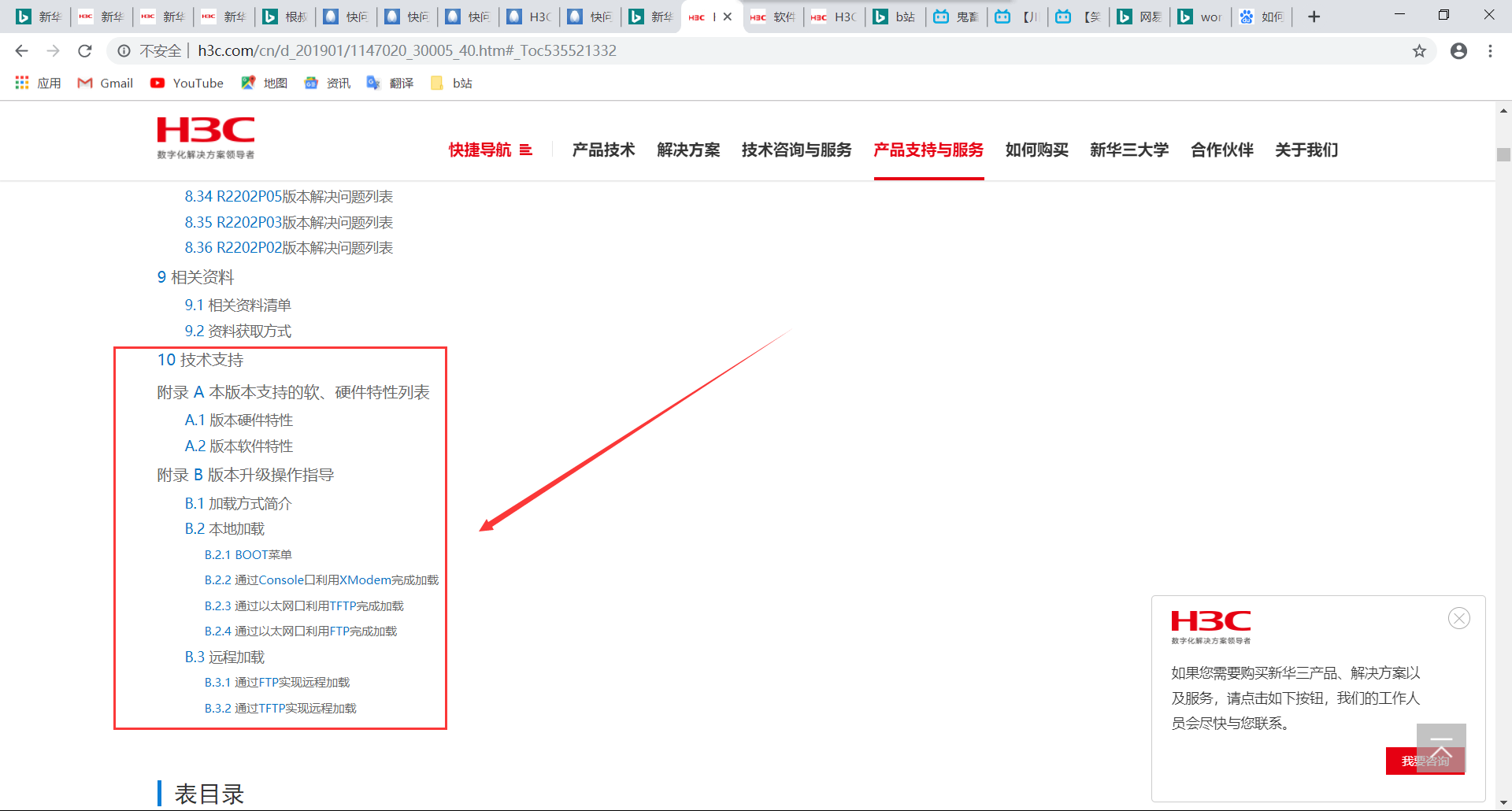
Task: Open 9.2 资料获取方式 link
Action: click(238, 331)
